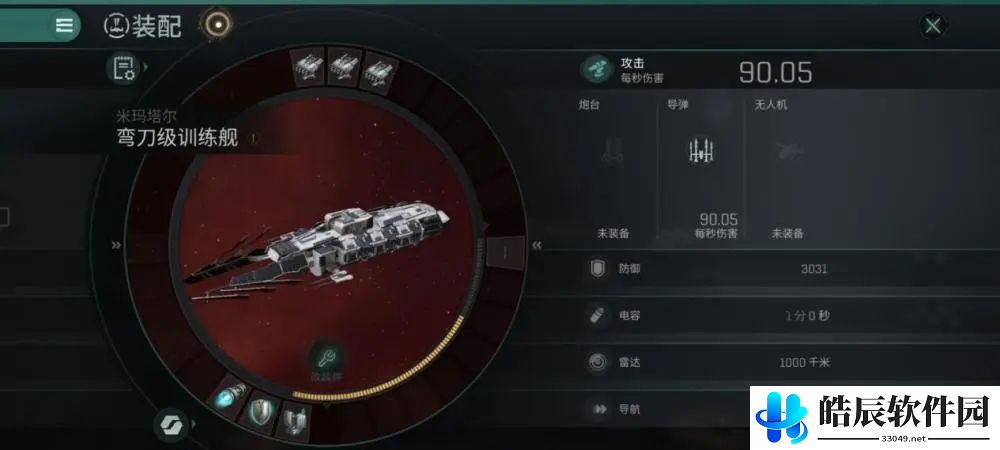Expand arrow next to fitting settings icon
Screen dimensions: 1000x450
point(146,67)
